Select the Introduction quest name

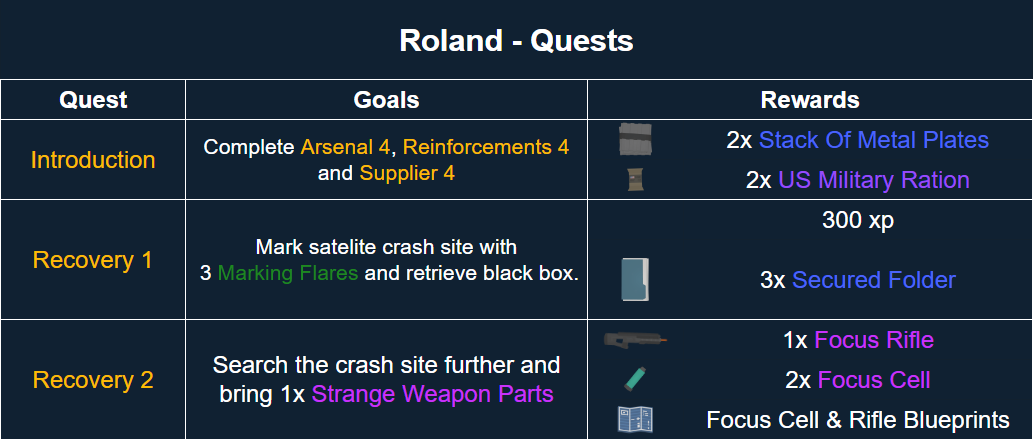tap(93, 160)
